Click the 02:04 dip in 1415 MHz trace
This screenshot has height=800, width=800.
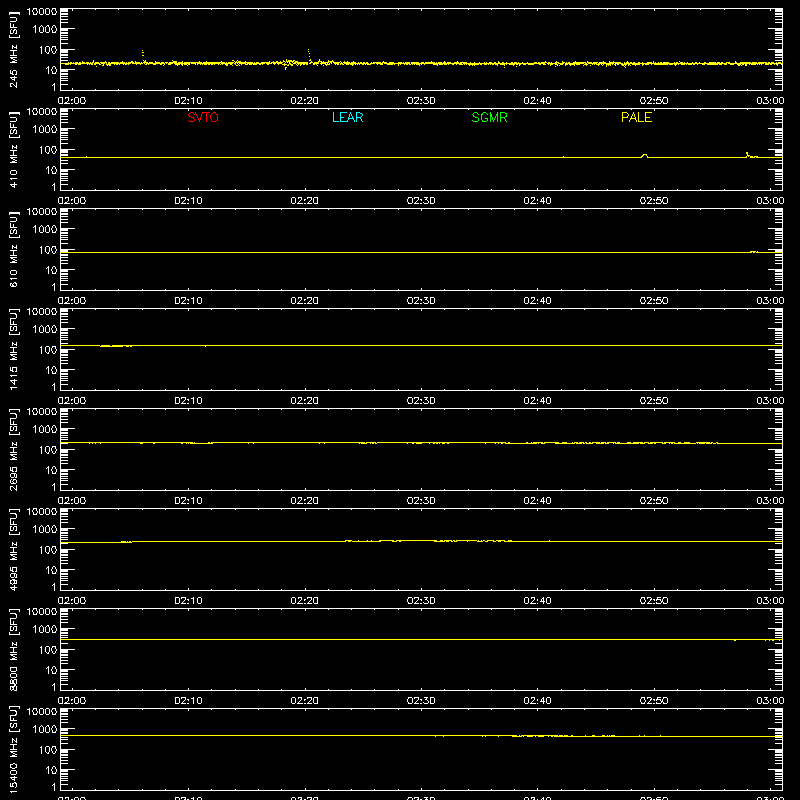click(116, 346)
